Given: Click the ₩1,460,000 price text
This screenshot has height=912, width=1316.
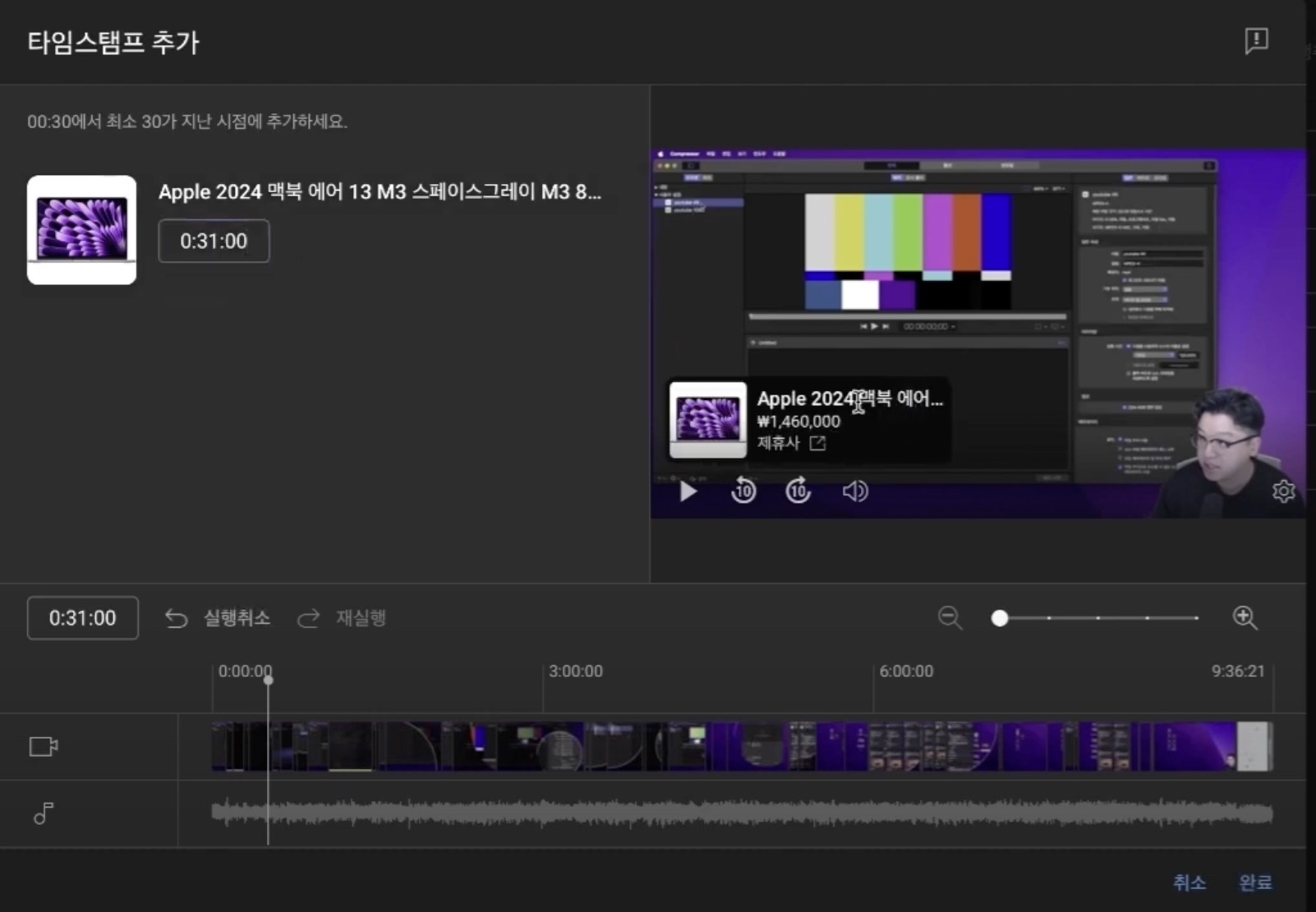Looking at the screenshot, I should [798, 421].
